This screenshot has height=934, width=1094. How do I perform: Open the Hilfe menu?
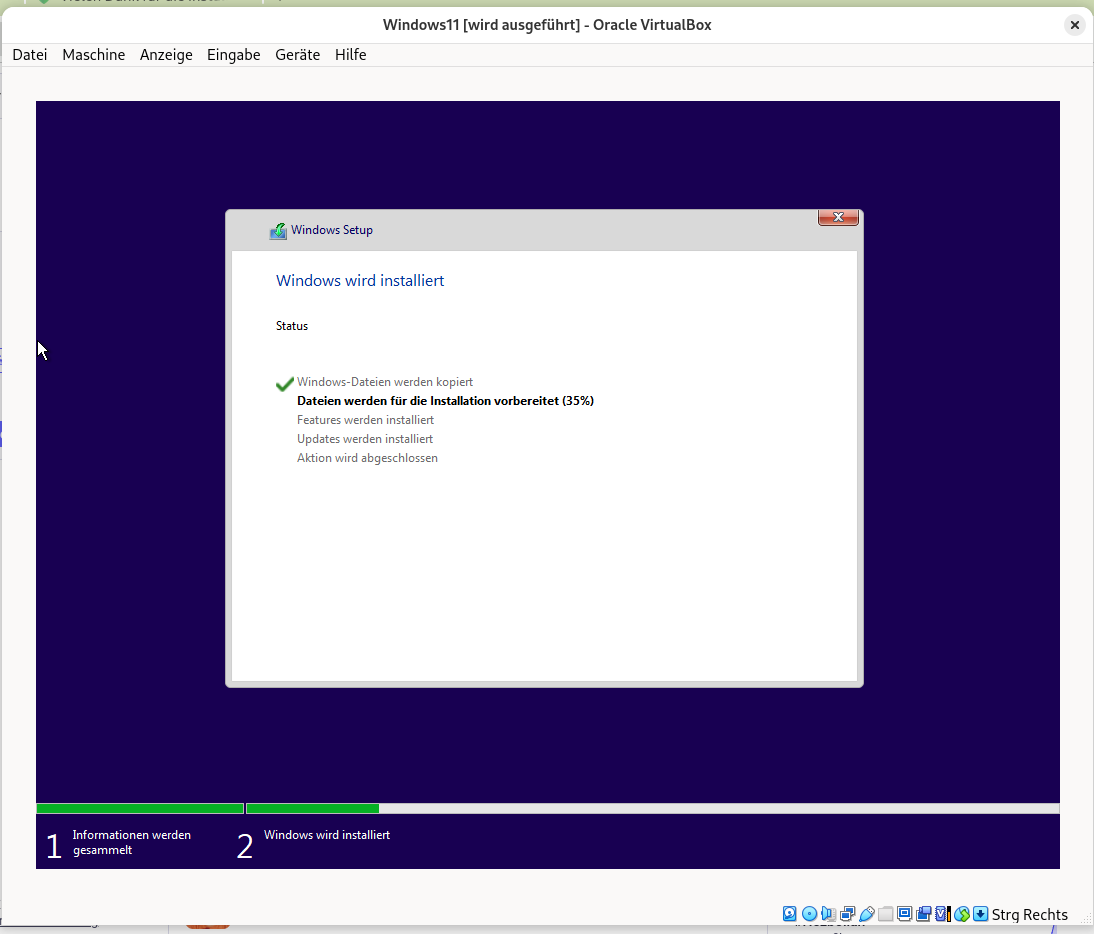click(350, 55)
